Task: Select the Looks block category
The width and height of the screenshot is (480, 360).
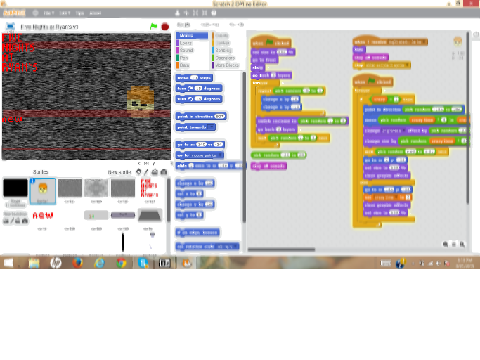Action: [186, 43]
